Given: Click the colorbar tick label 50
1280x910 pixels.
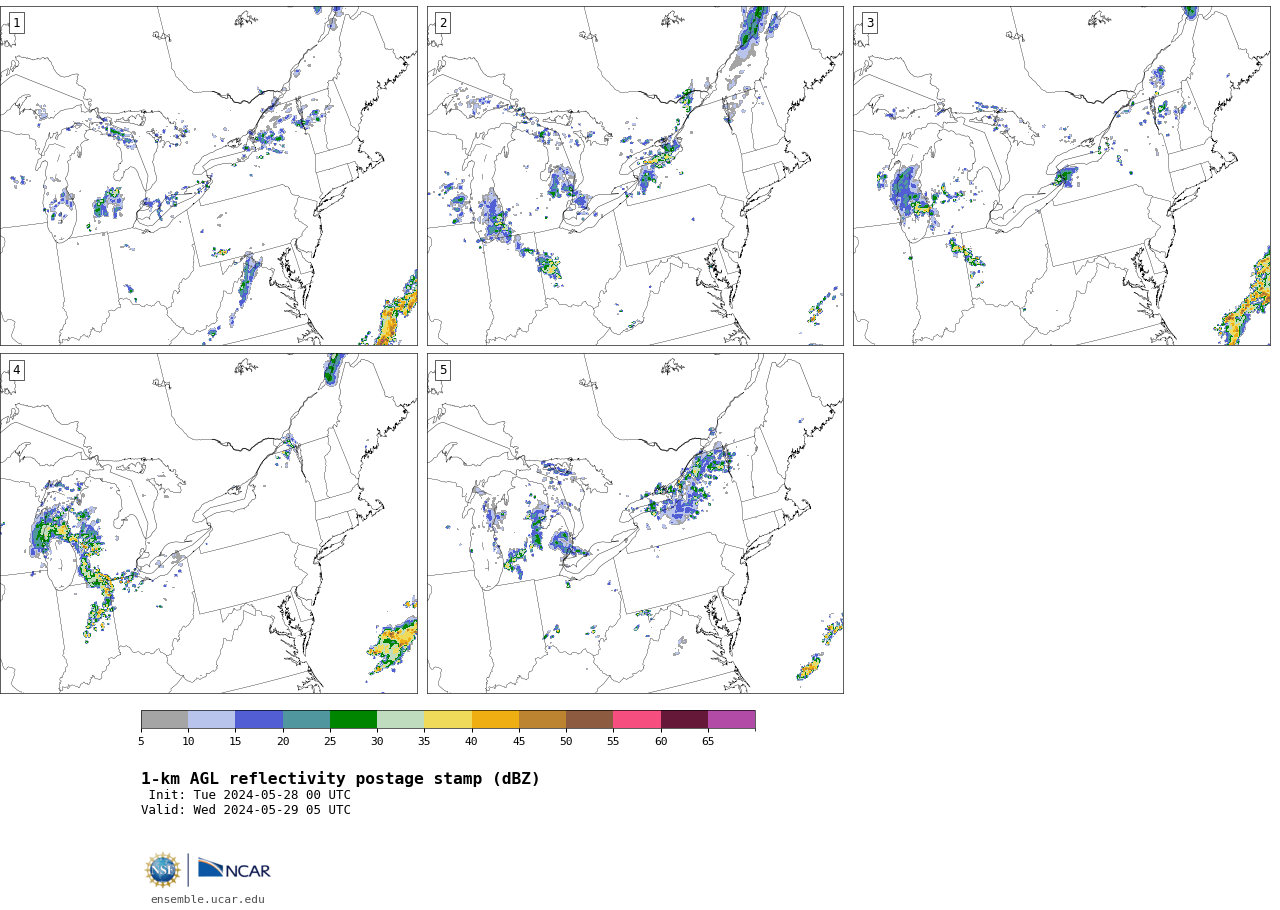Looking at the screenshot, I should coord(566,742).
